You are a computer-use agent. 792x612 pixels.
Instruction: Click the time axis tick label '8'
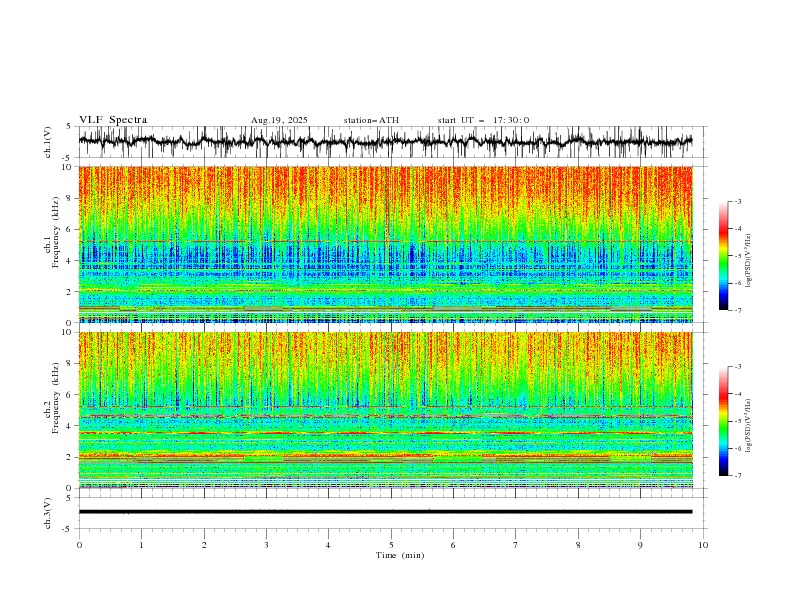[x=578, y=545]
